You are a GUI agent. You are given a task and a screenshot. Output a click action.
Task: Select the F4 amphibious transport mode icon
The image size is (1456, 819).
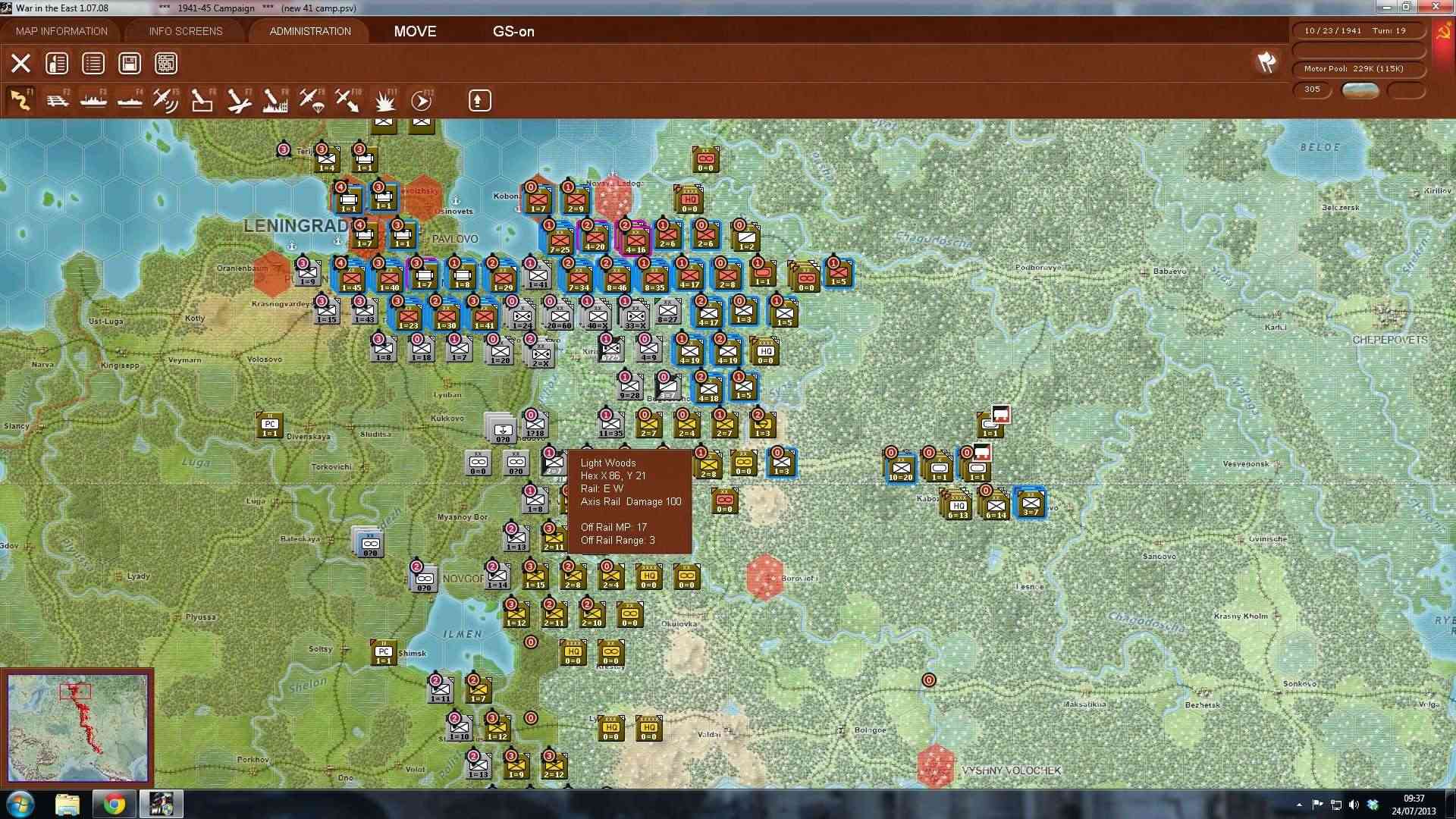click(x=130, y=100)
